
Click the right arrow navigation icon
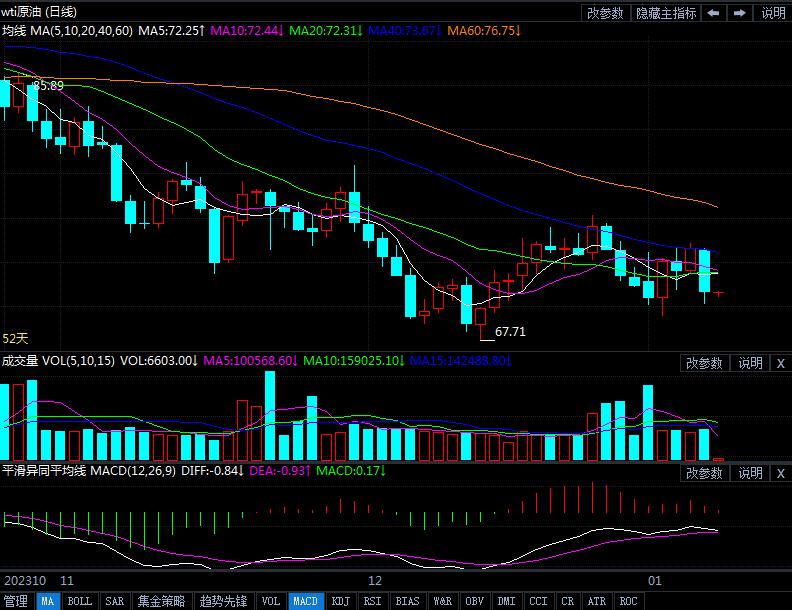click(739, 13)
